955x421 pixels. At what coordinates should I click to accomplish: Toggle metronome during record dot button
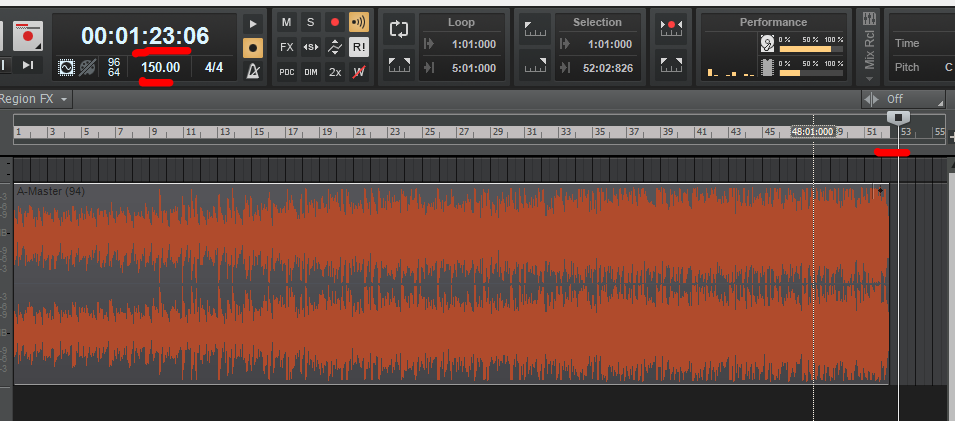coord(253,48)
